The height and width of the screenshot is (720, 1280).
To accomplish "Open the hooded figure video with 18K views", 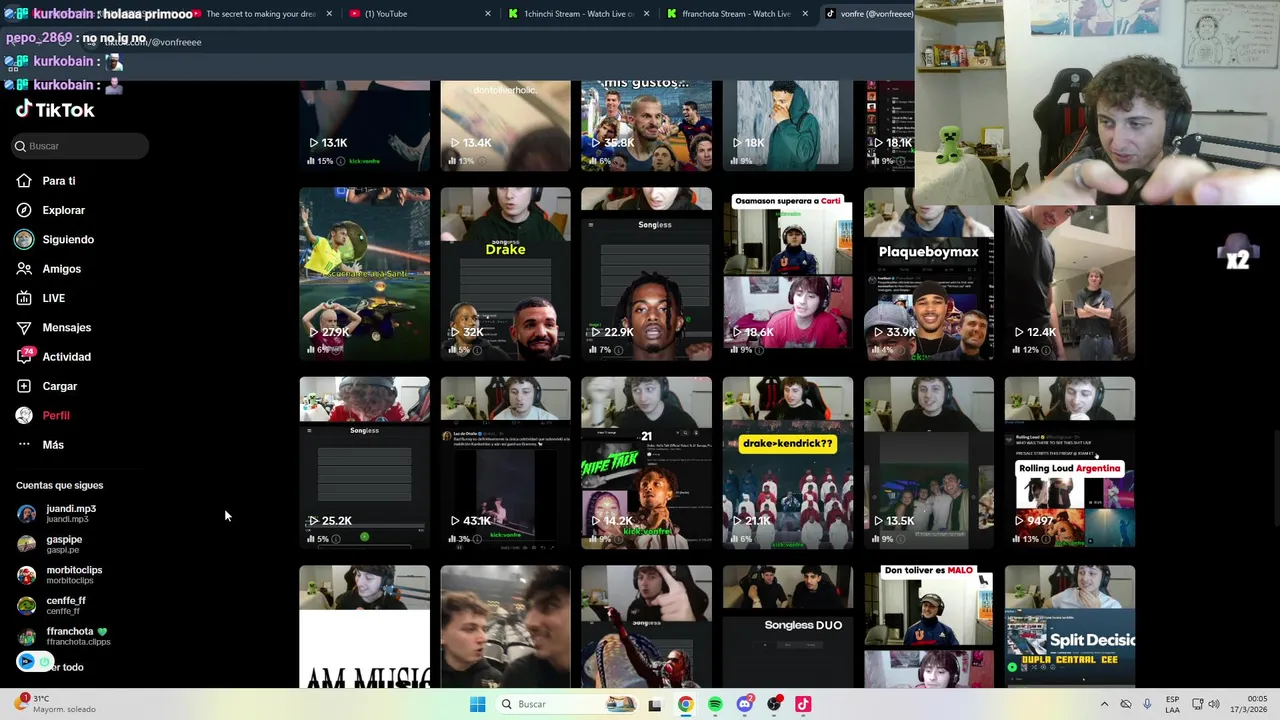I will 788,126.
